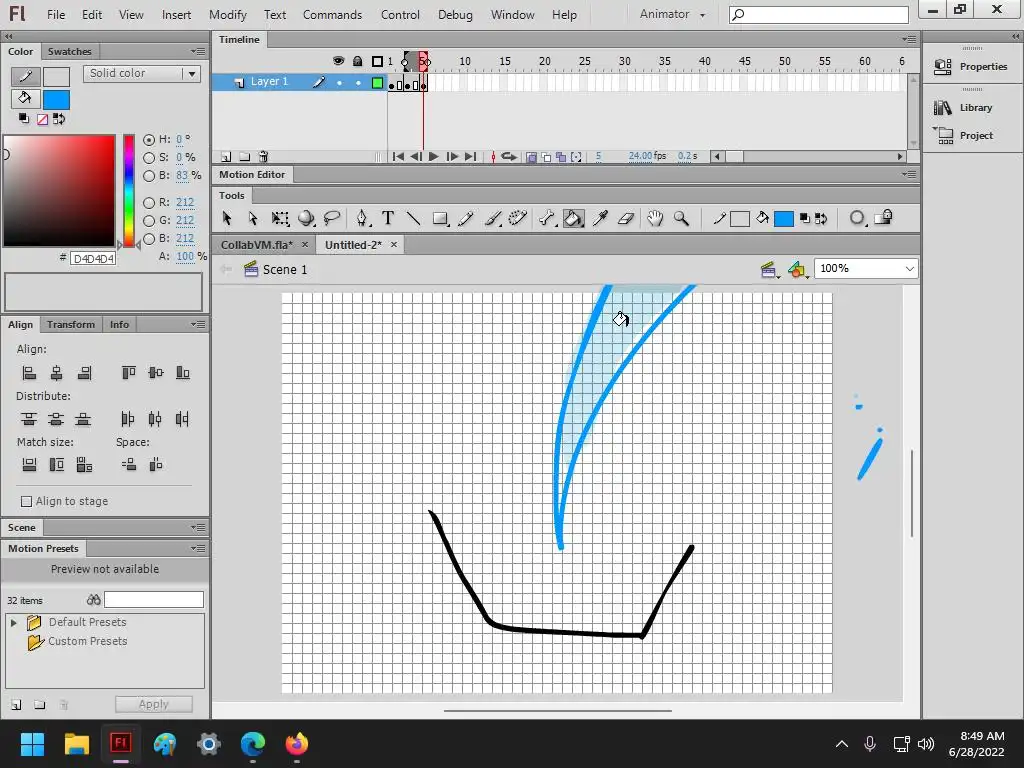Click the Custom Presets folder

click(78, 641)
